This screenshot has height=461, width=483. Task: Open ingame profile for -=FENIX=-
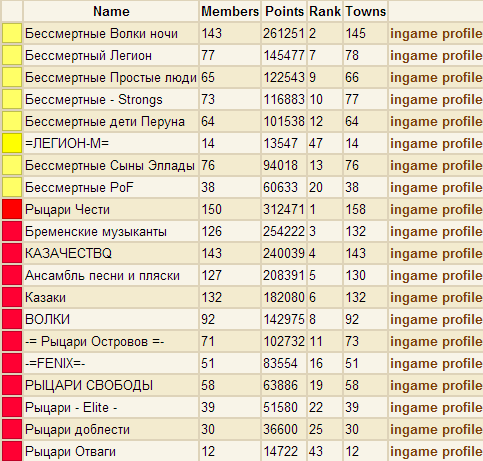point(436,364)
